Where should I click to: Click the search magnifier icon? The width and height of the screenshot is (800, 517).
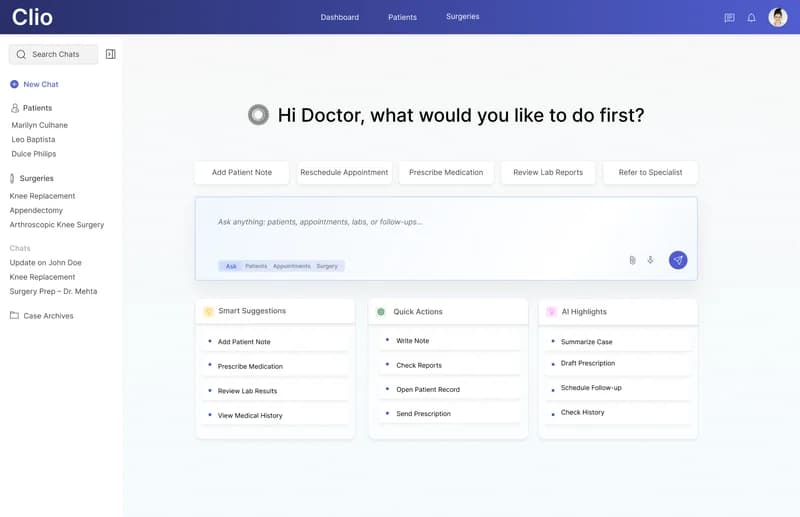(21, 54)
